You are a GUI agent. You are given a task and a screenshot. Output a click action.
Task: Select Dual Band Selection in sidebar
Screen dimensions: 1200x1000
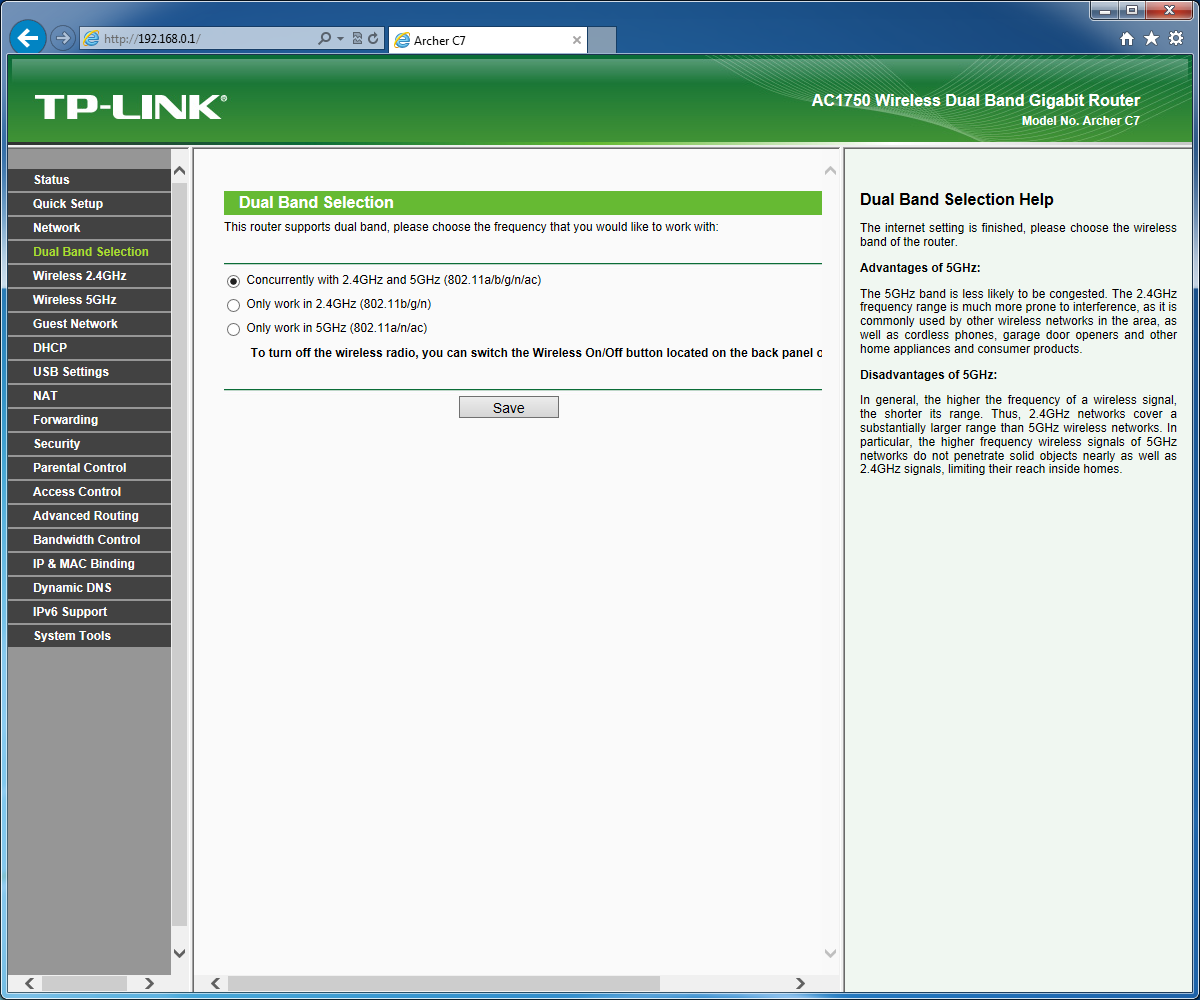(89, 252)
